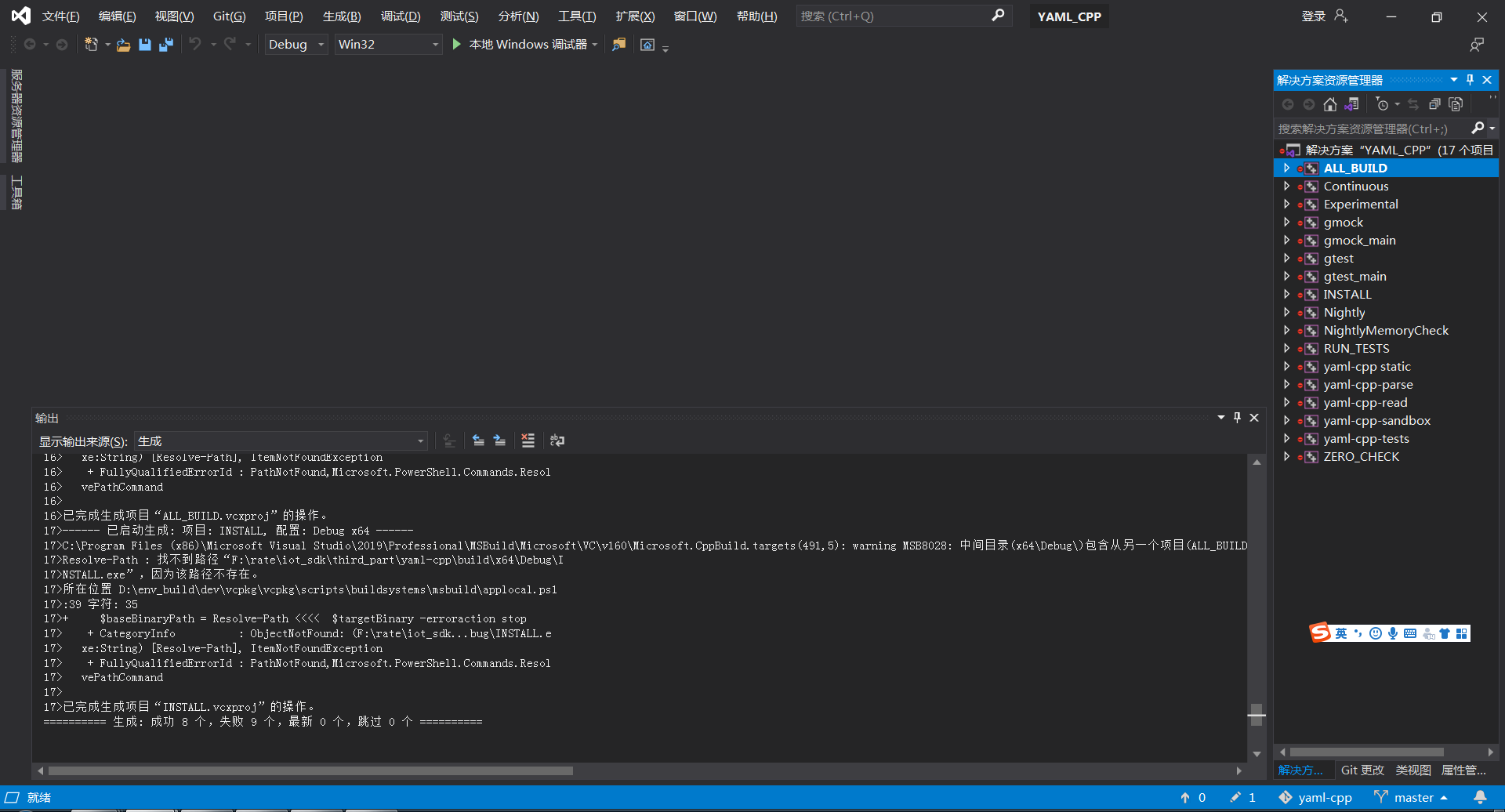Click the magnifier in Solution Explorer search box

[x=1478, y=128]
